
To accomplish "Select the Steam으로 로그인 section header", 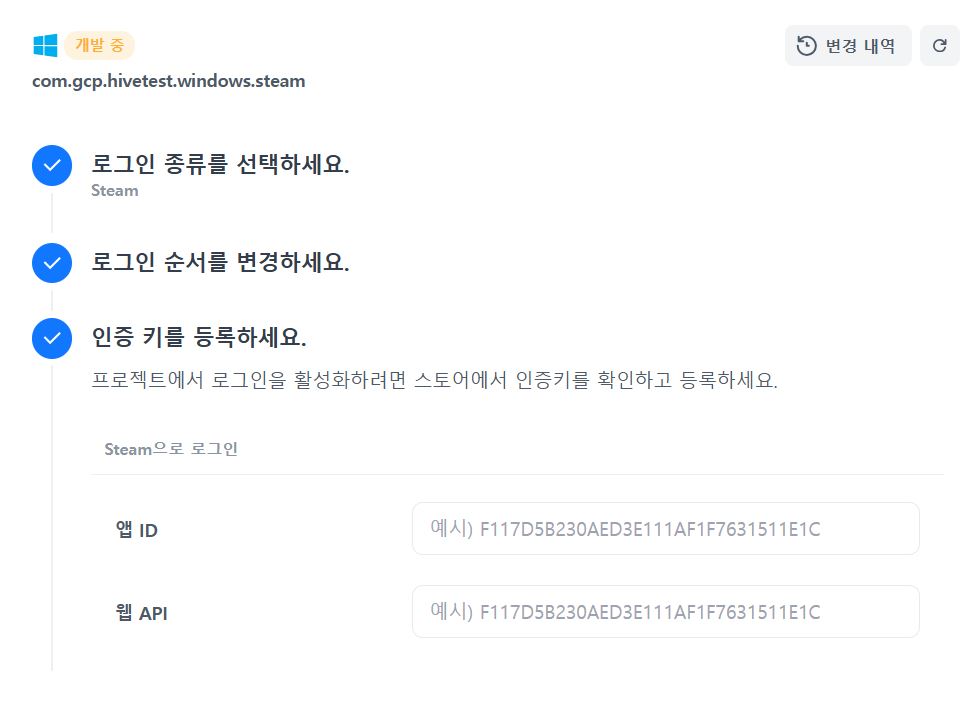I will (171, 449).
